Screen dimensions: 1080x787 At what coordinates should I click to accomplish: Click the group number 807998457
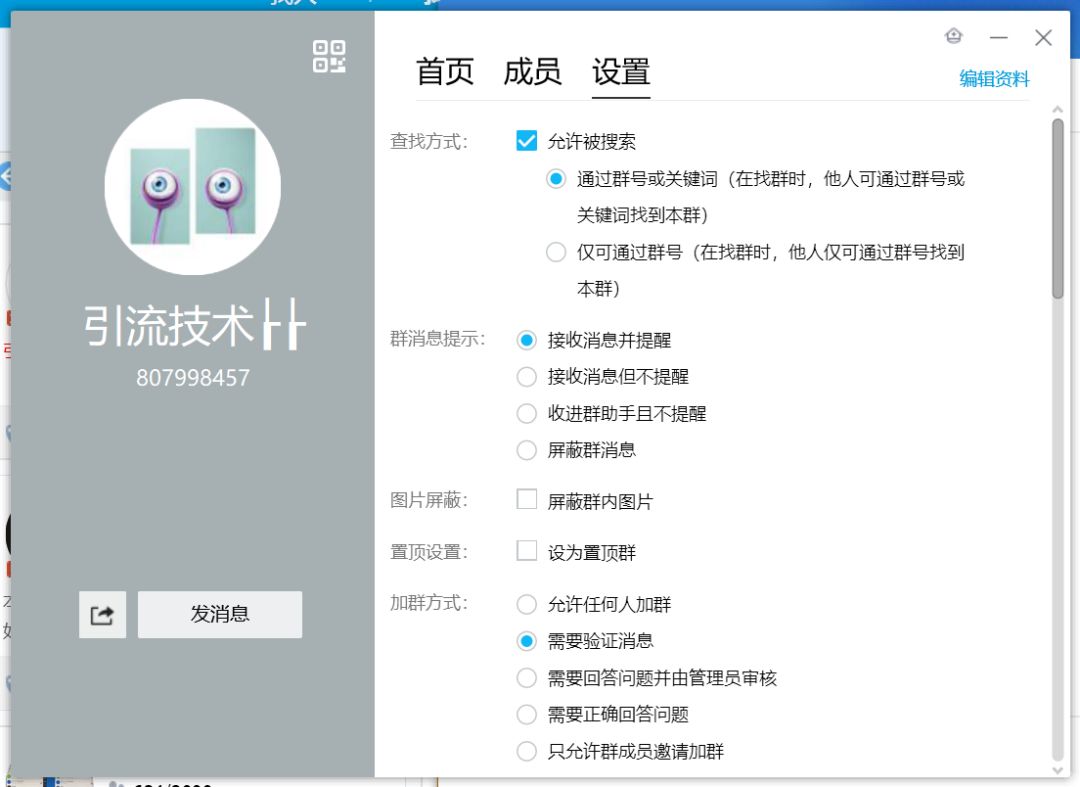click(x=193, y=378)
